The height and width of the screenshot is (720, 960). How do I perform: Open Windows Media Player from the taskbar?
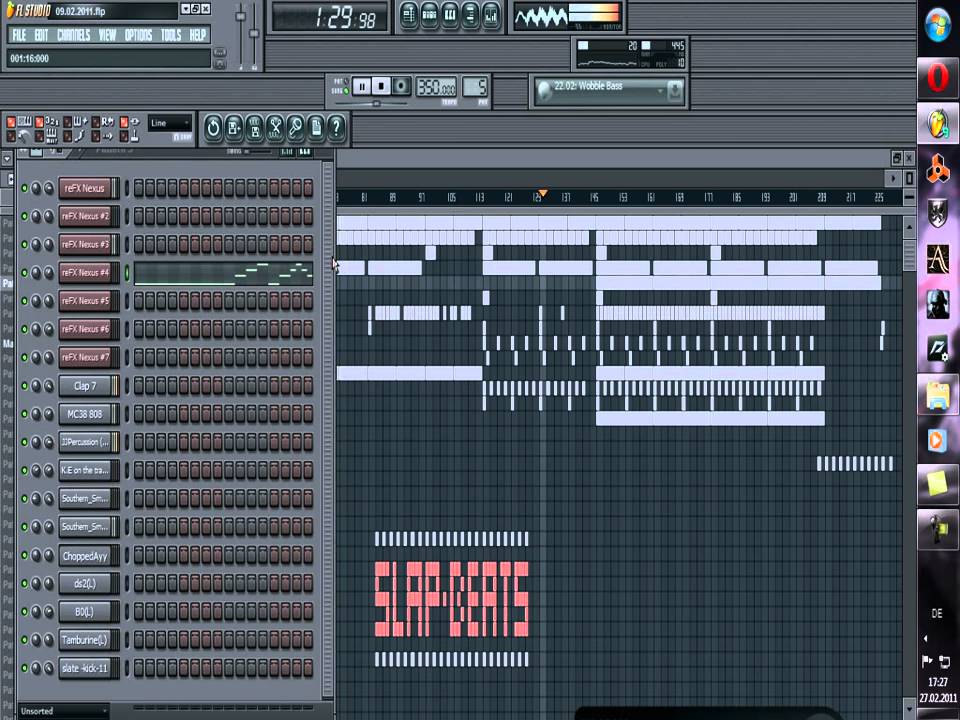(x=937, y=439)
